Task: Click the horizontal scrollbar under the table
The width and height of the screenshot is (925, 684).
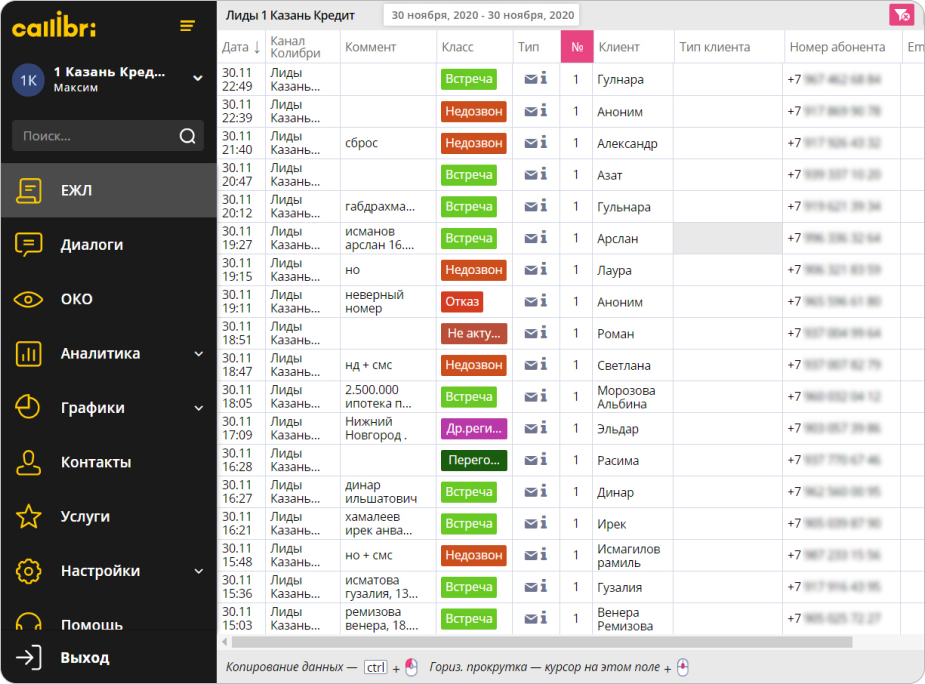Action: pos(540,642)
